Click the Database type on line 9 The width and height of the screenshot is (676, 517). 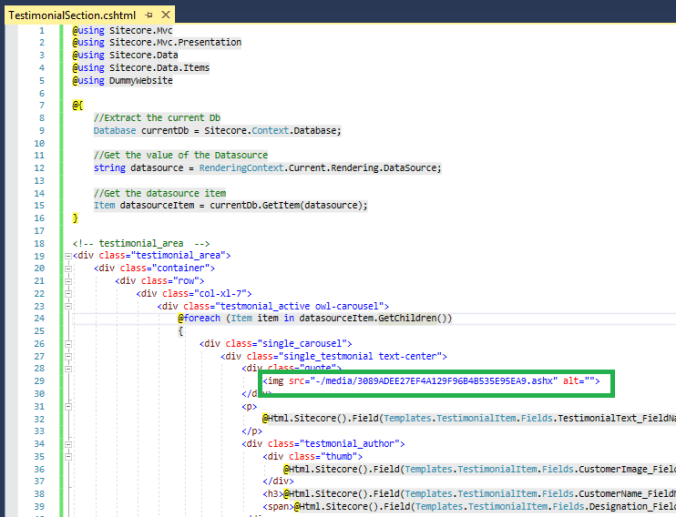(115, 130)
